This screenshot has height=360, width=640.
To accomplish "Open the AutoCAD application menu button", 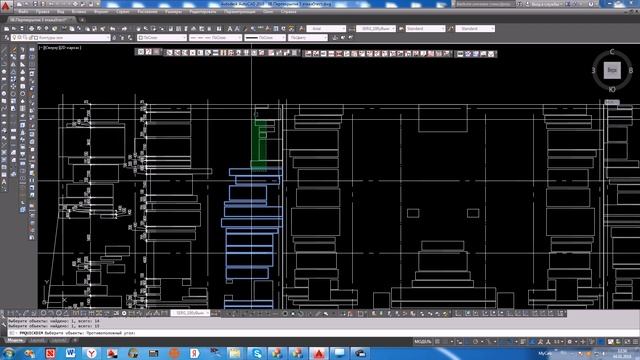I will 5,6.
